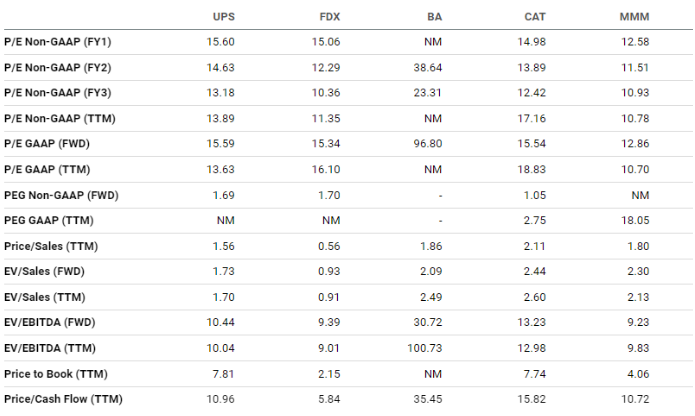Screen dimensions: 695x416
Task: Click the Price/Cash Flow (TTM) row label
Action: pos(63,399)
